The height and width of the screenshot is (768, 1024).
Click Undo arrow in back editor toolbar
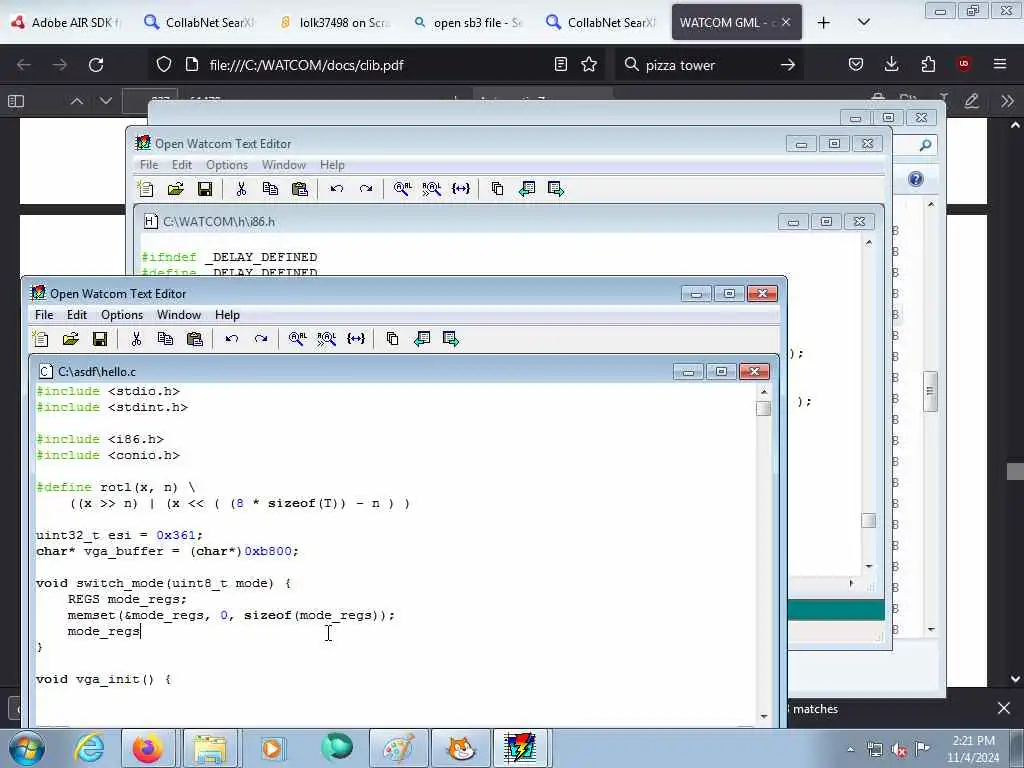336,189
